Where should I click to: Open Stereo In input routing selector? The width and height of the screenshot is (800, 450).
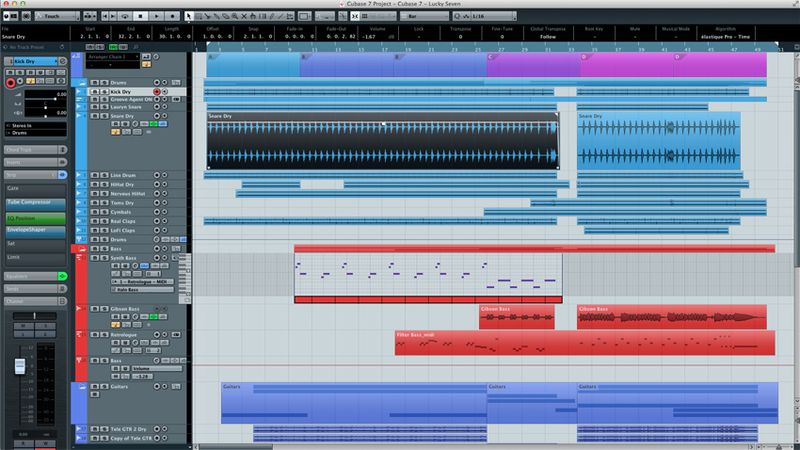(36, 126)
